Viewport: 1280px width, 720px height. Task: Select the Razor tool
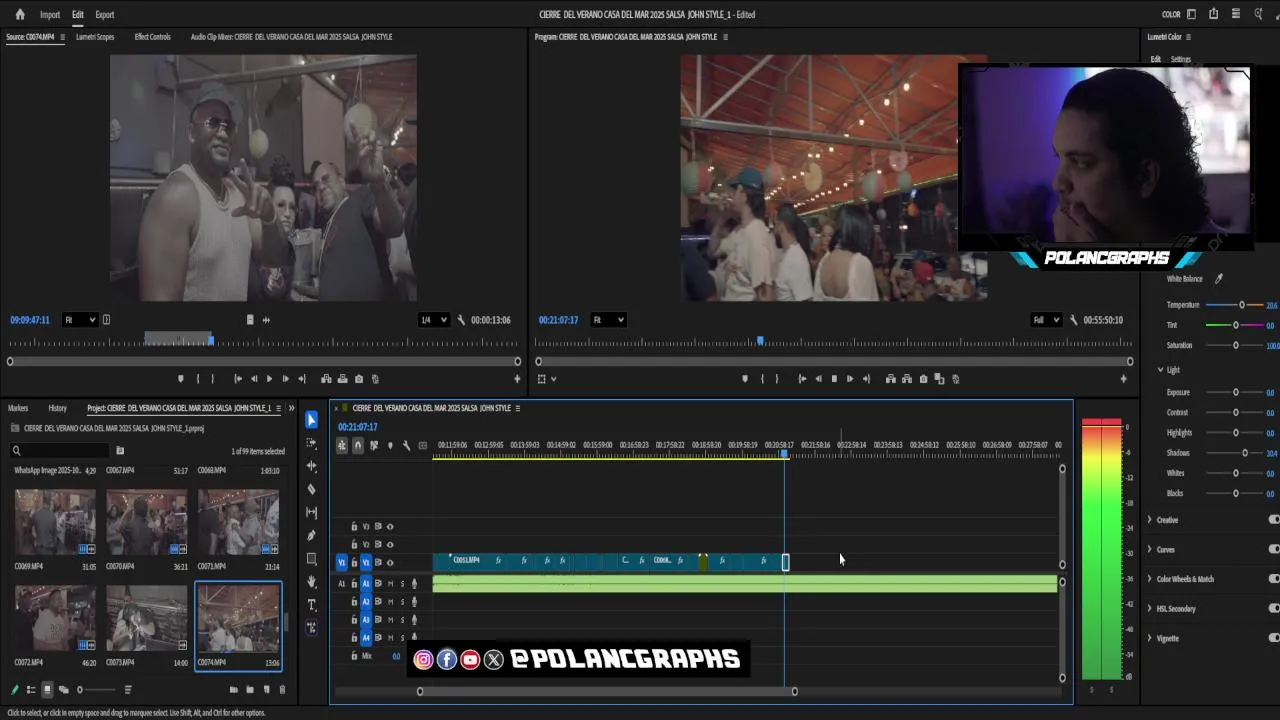[311, 489]
